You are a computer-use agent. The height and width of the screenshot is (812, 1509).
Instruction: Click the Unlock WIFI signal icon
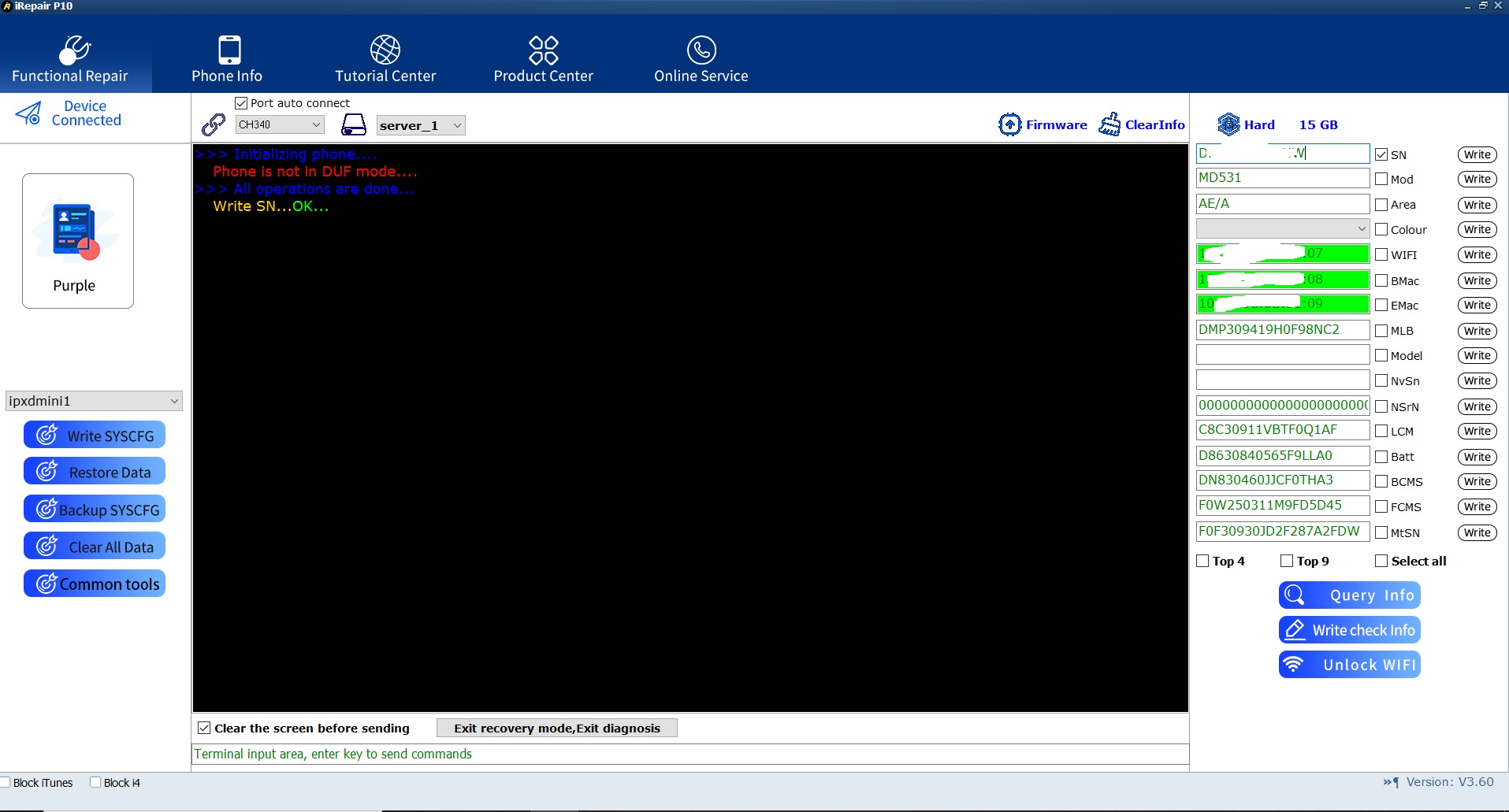click(x=1293, y=664)
